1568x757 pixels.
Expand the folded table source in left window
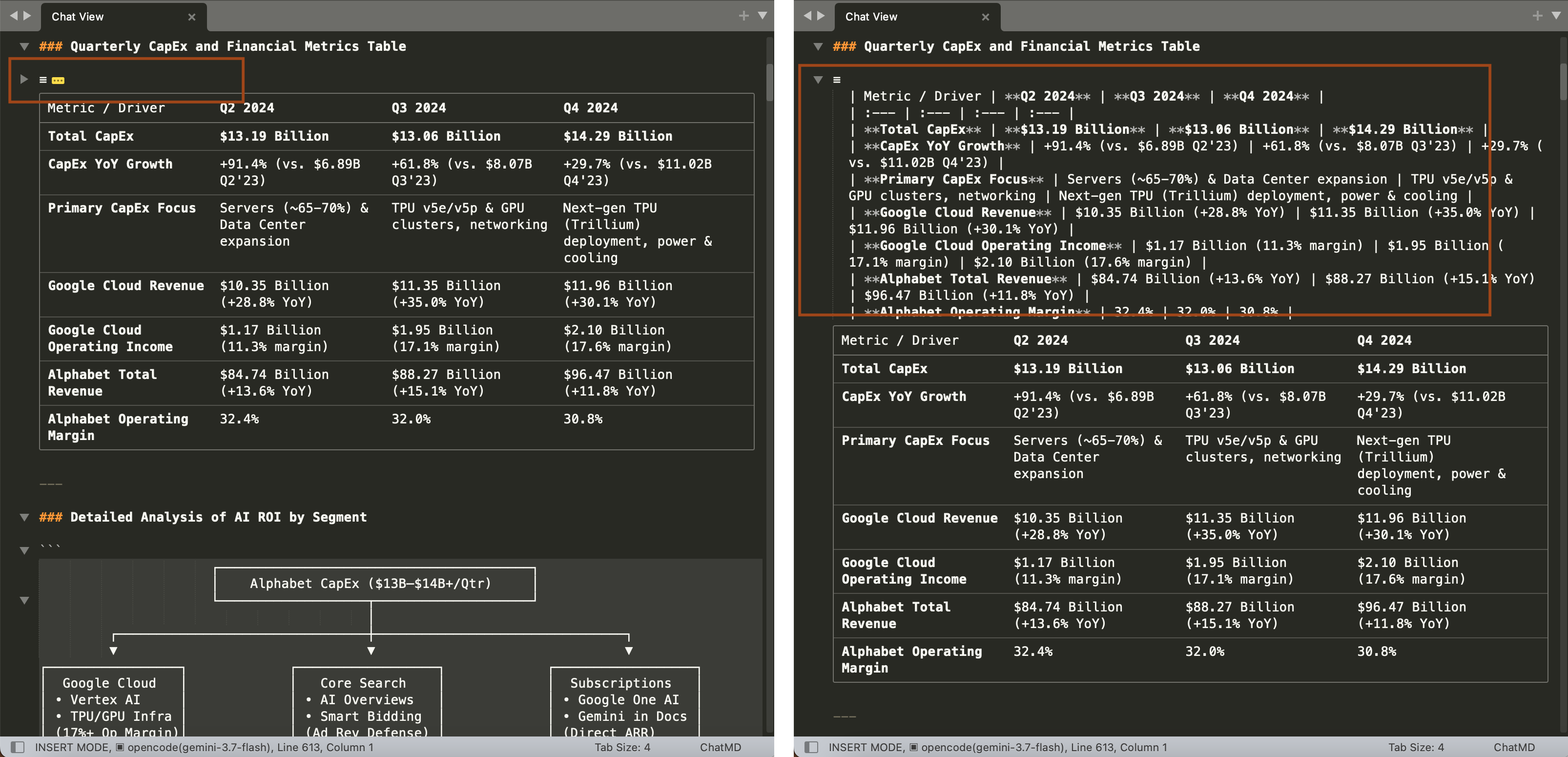coord(24,79)
